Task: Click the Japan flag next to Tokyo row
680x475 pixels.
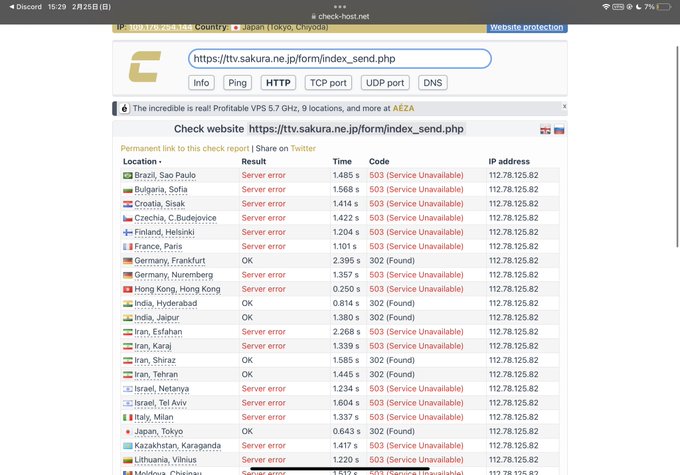Action: tap(128, 432)
